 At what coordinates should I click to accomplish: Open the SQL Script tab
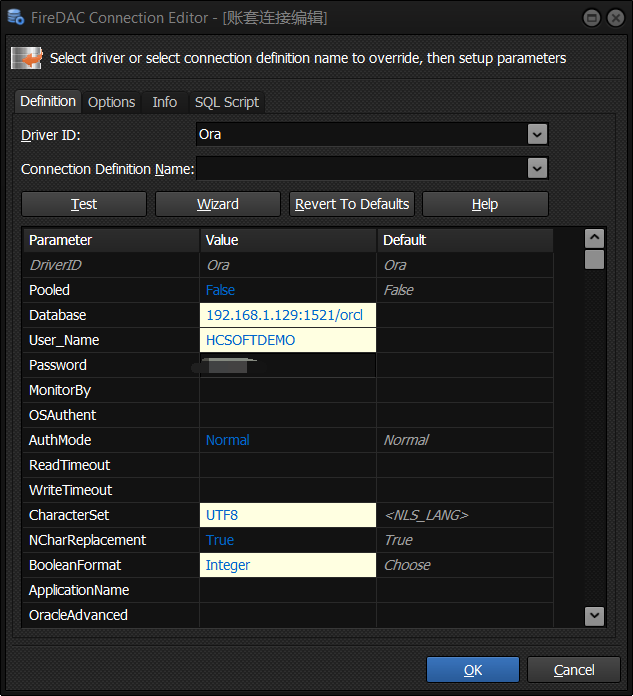227,103
